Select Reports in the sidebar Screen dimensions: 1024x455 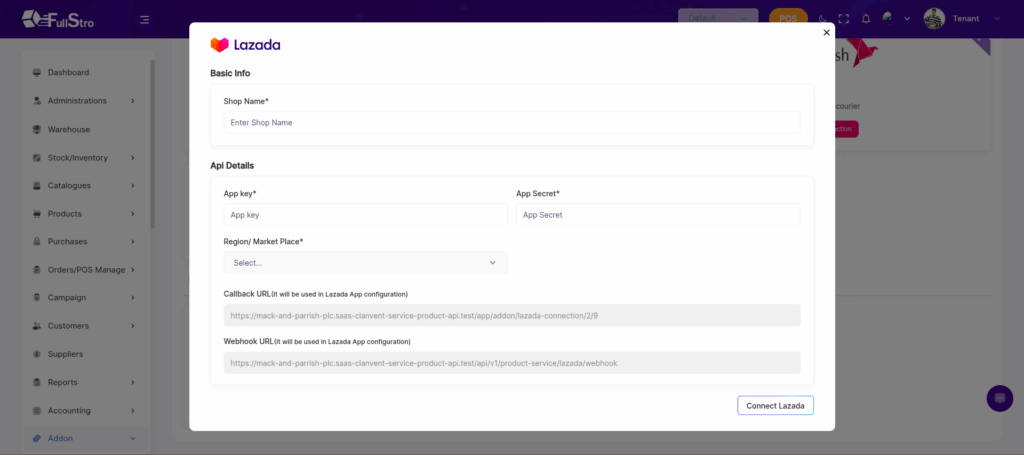[63, 382]
